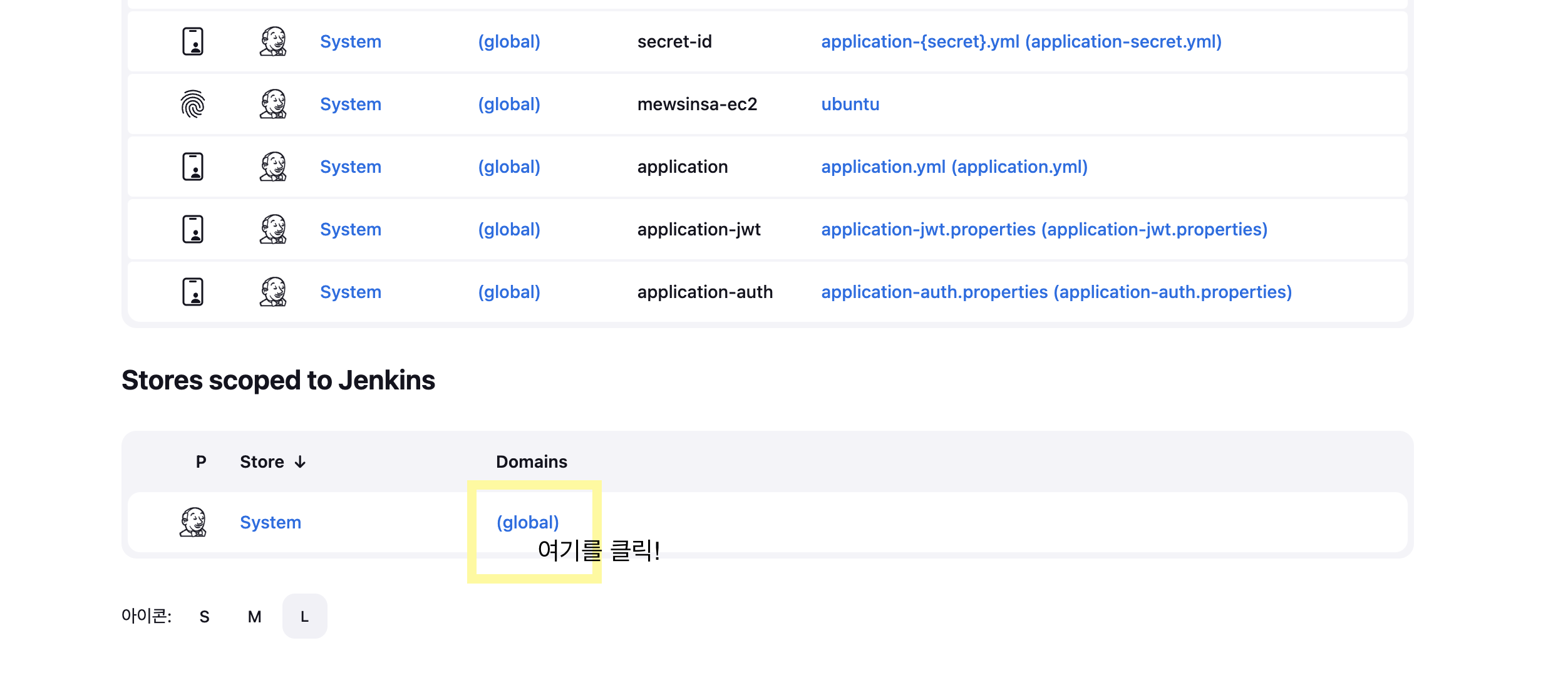The image size is (1568, 695).
Task: Select small icon size S
Action: (x=204, y=617)
